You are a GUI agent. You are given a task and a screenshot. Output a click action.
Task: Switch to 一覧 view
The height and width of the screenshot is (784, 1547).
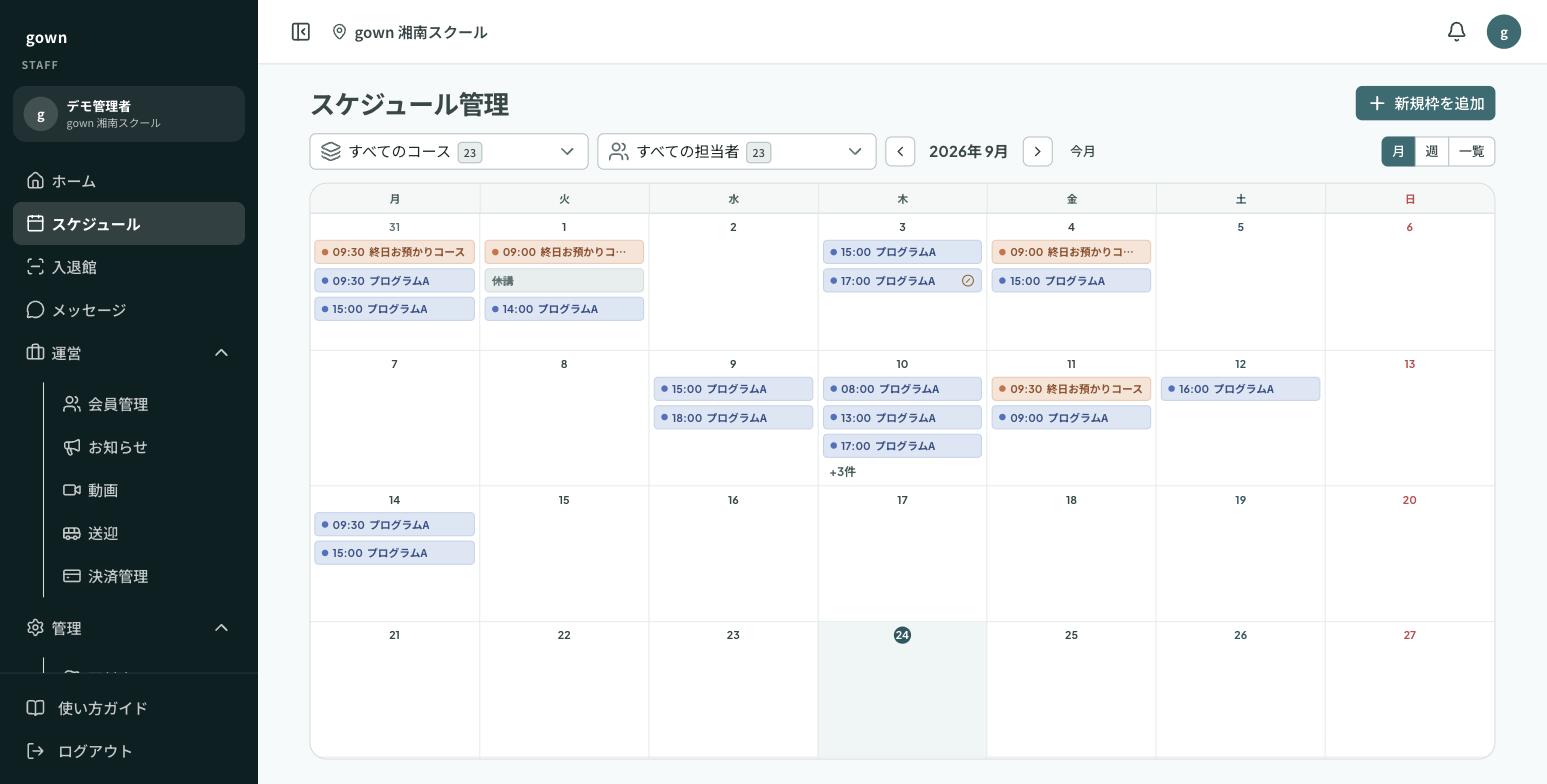click(x=1471, y=152)
